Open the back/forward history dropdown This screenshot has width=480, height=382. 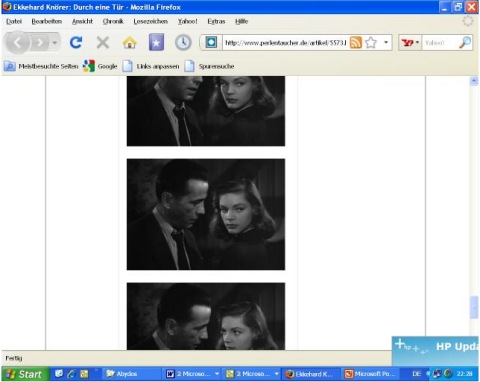click(x=55, y=43)
